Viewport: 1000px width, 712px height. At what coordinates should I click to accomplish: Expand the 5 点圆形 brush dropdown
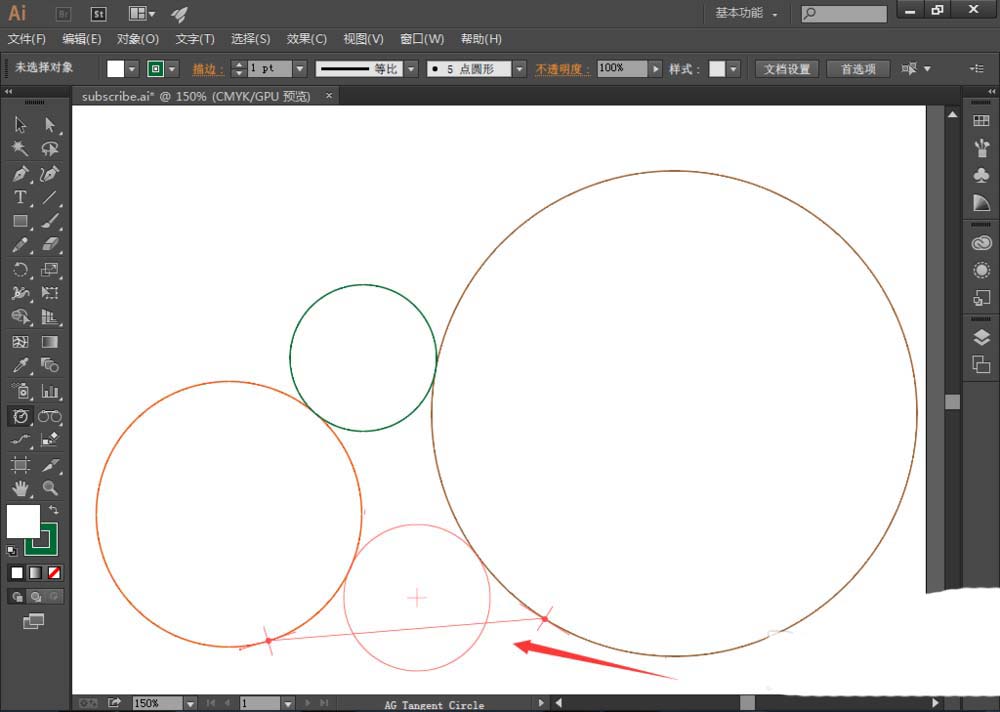pos(519,69)
